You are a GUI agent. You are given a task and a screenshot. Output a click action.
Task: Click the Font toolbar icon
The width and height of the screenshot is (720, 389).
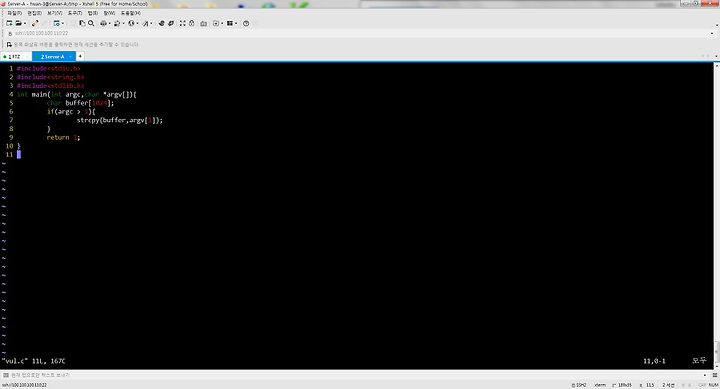click(145, 23)
